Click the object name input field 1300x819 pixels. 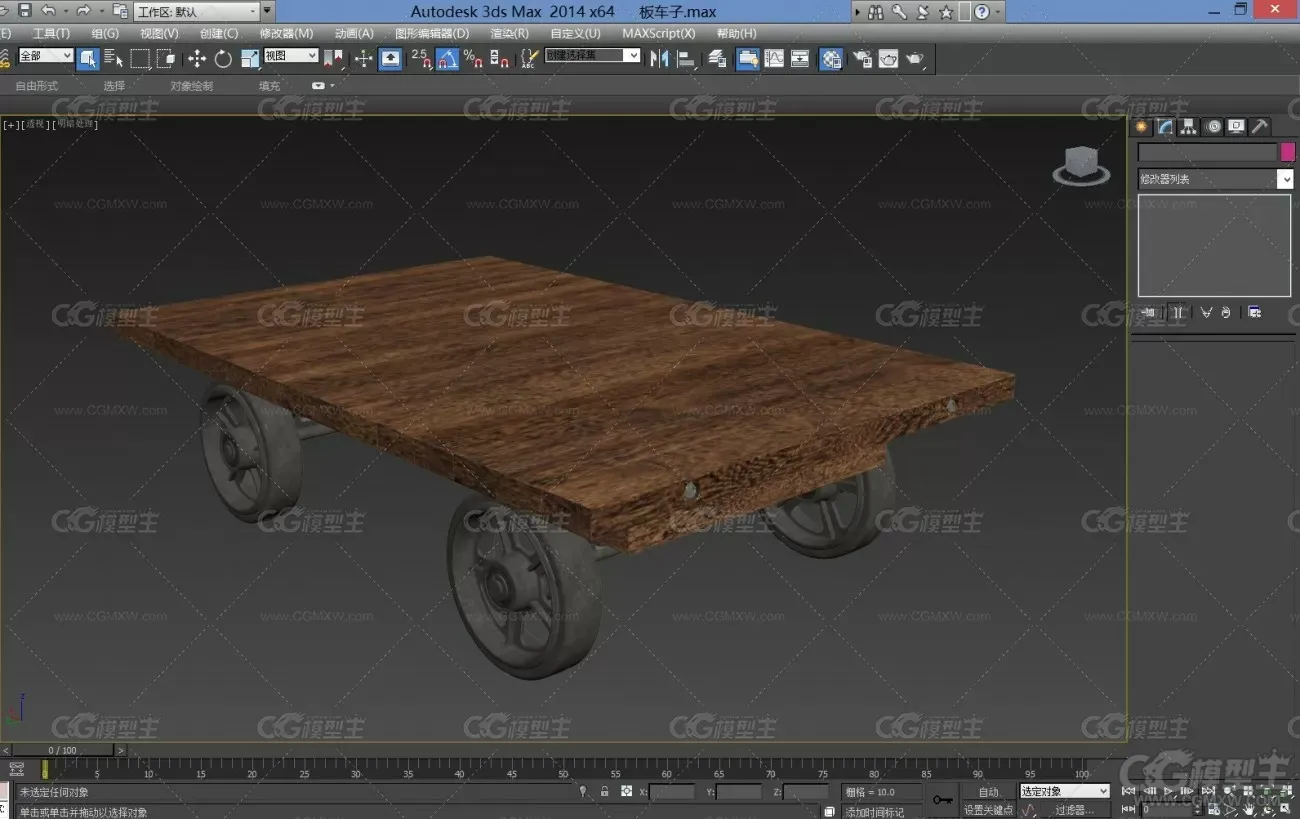coord(1207,152)
